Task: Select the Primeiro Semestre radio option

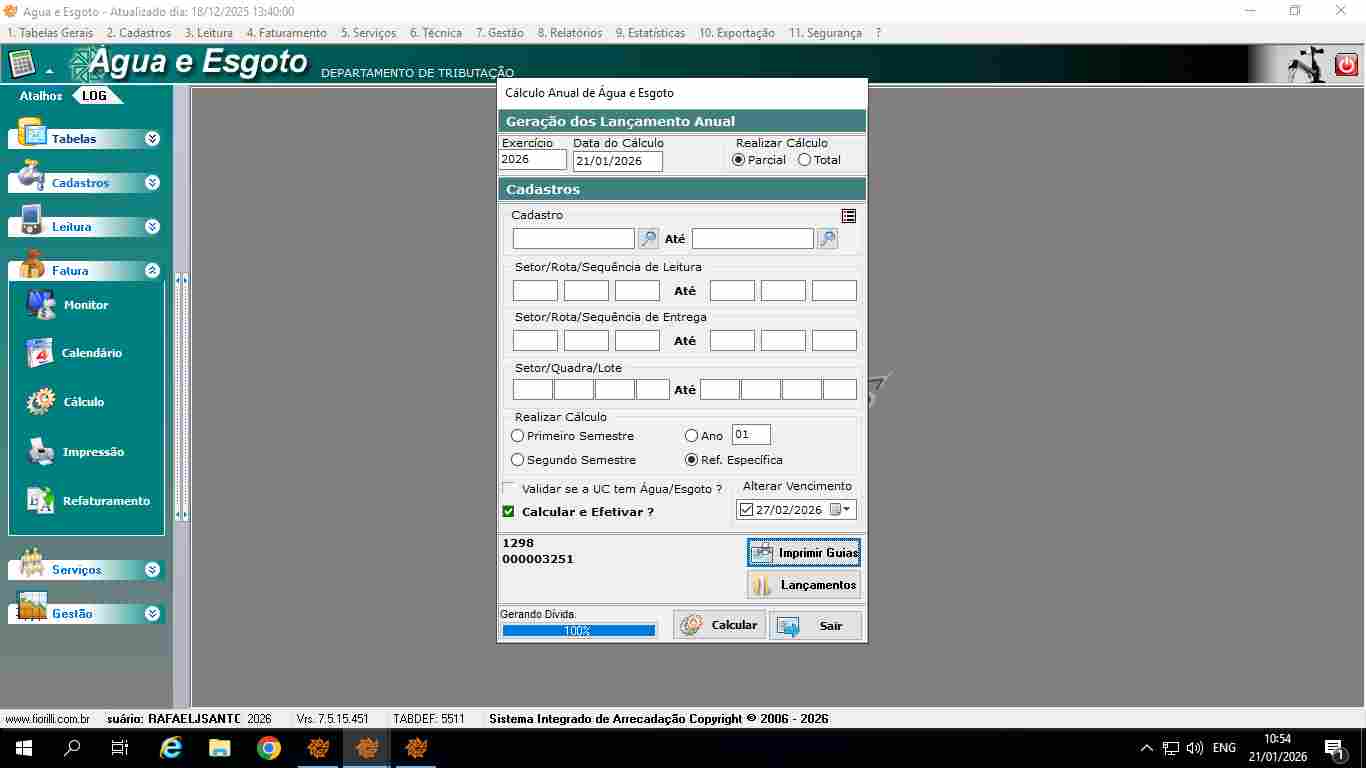Action: click(x=518, y=436)
